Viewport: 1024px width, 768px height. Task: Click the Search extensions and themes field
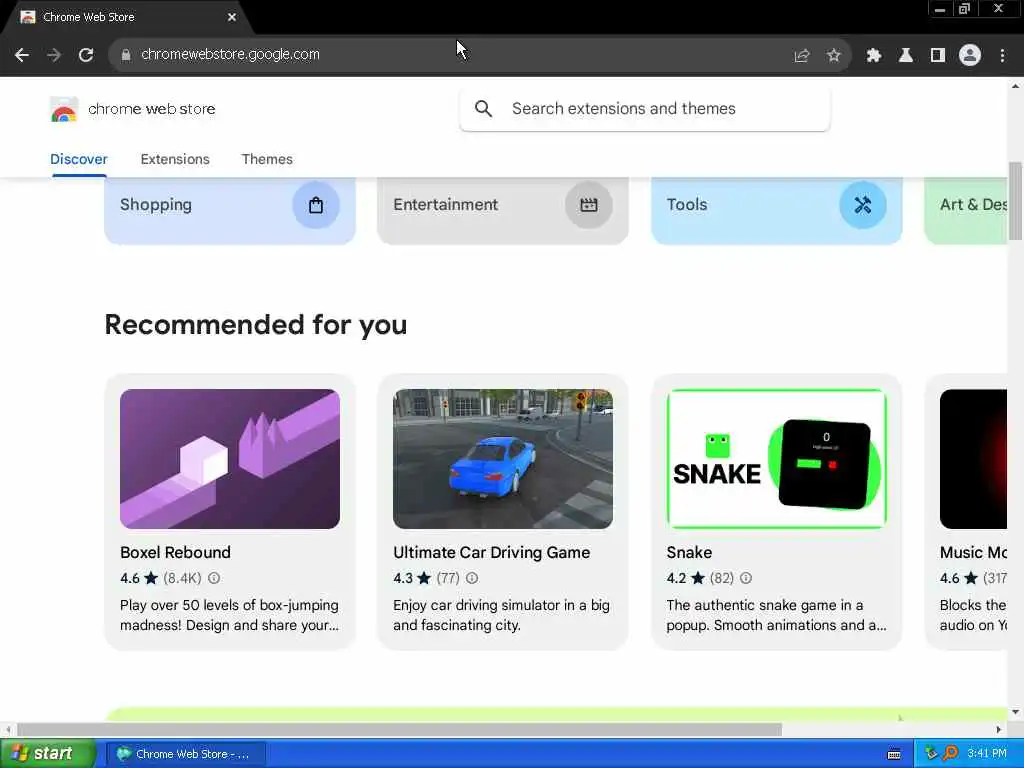tap(645, 108)
